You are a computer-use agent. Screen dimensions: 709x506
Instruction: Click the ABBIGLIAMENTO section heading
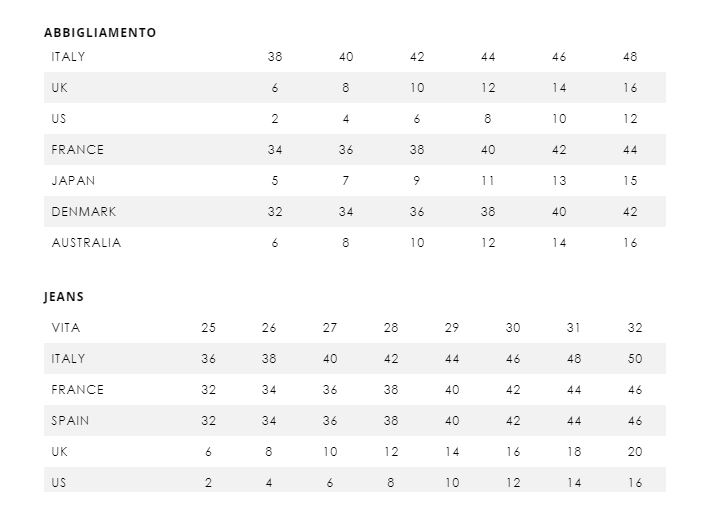[100, 33]
